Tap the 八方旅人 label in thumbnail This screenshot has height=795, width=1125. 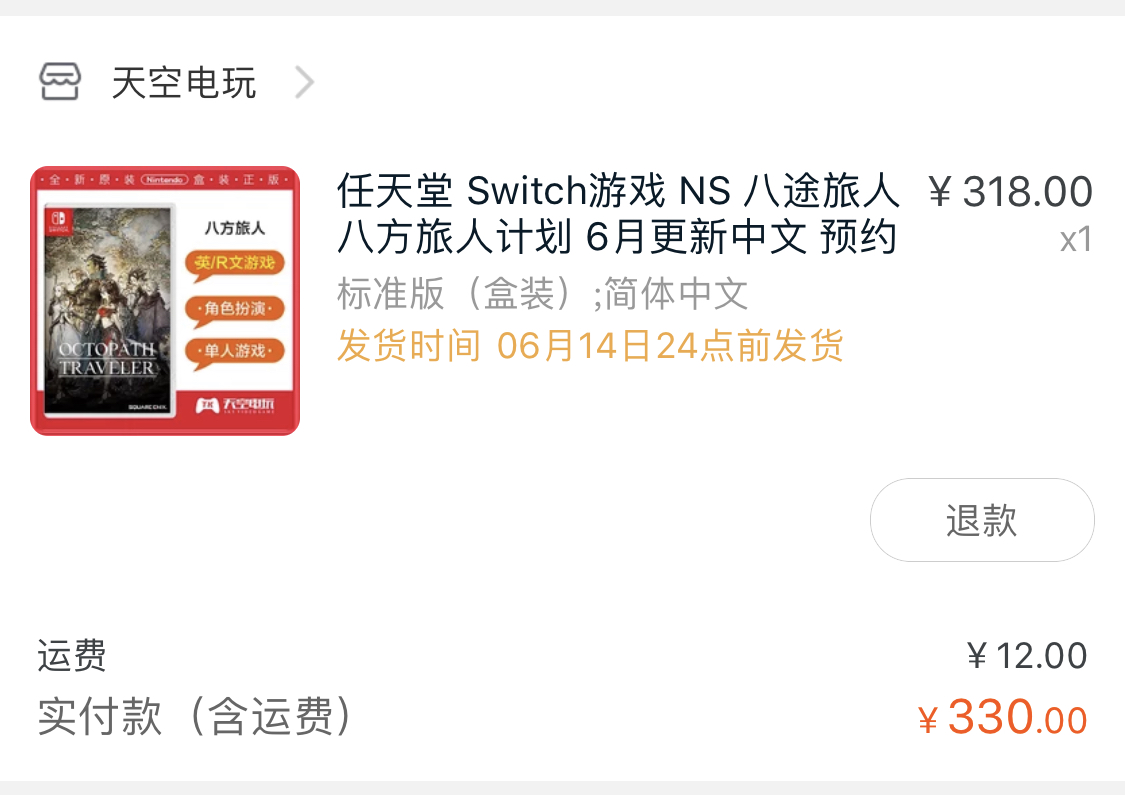(235, 228)
